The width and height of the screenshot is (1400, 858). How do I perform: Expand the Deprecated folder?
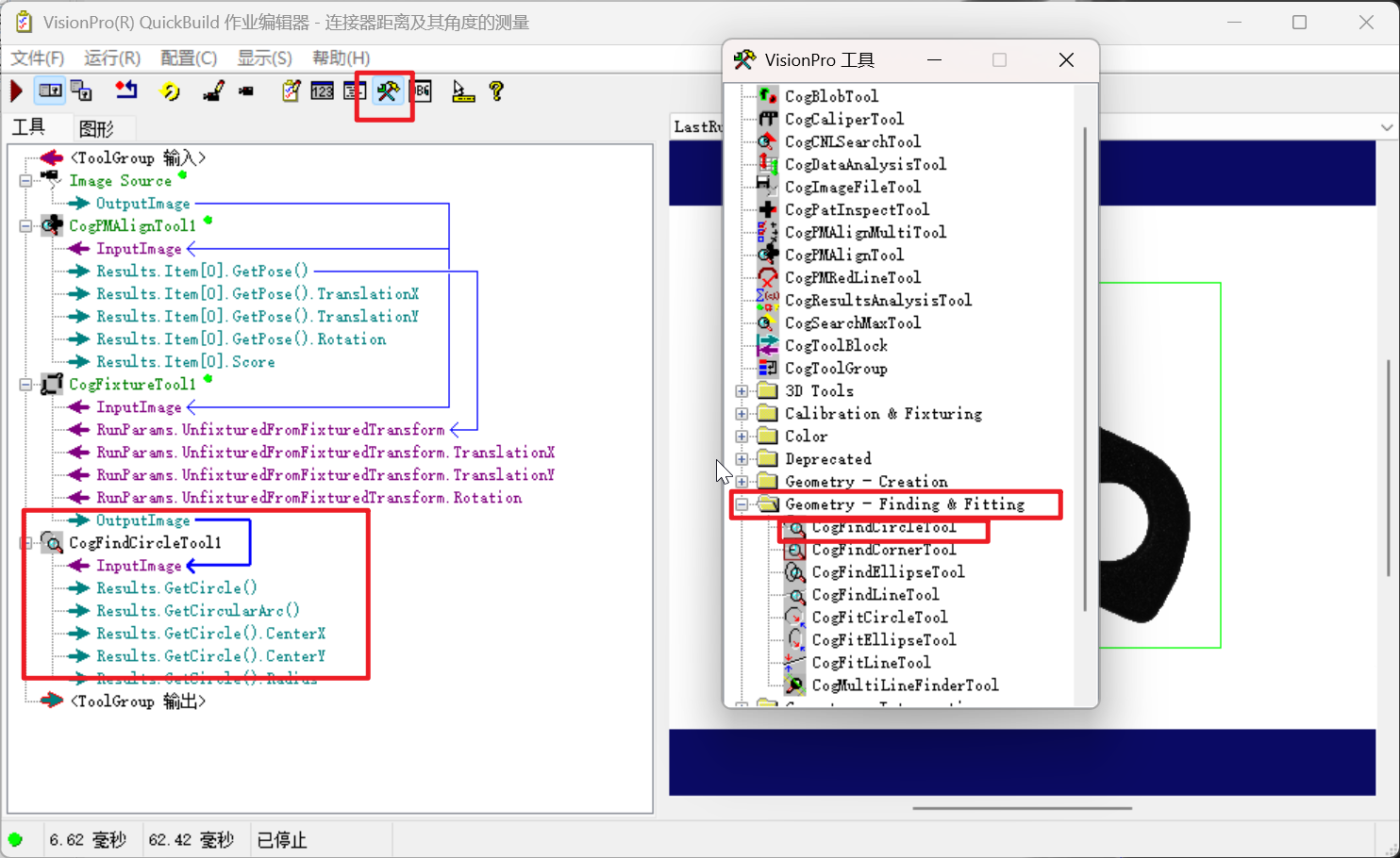click(x=742, y=459)
